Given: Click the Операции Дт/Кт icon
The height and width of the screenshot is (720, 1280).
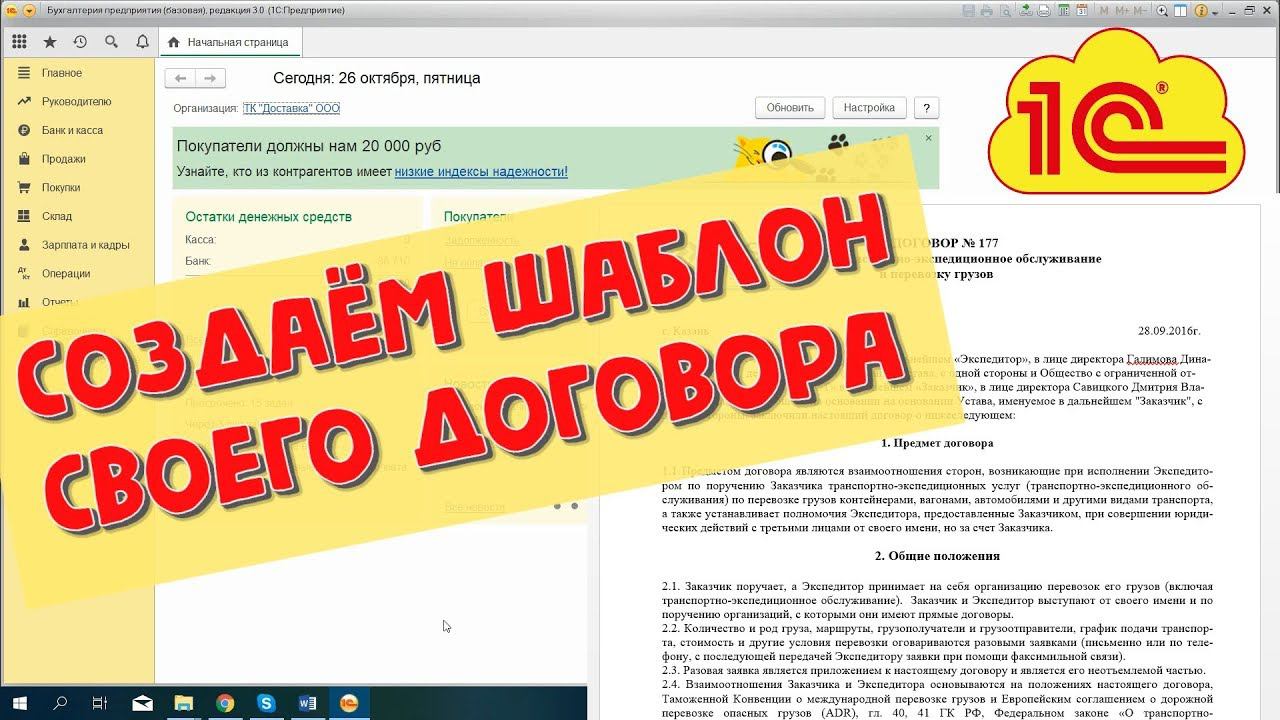Looking at the screenshot, I should (23, 273).
